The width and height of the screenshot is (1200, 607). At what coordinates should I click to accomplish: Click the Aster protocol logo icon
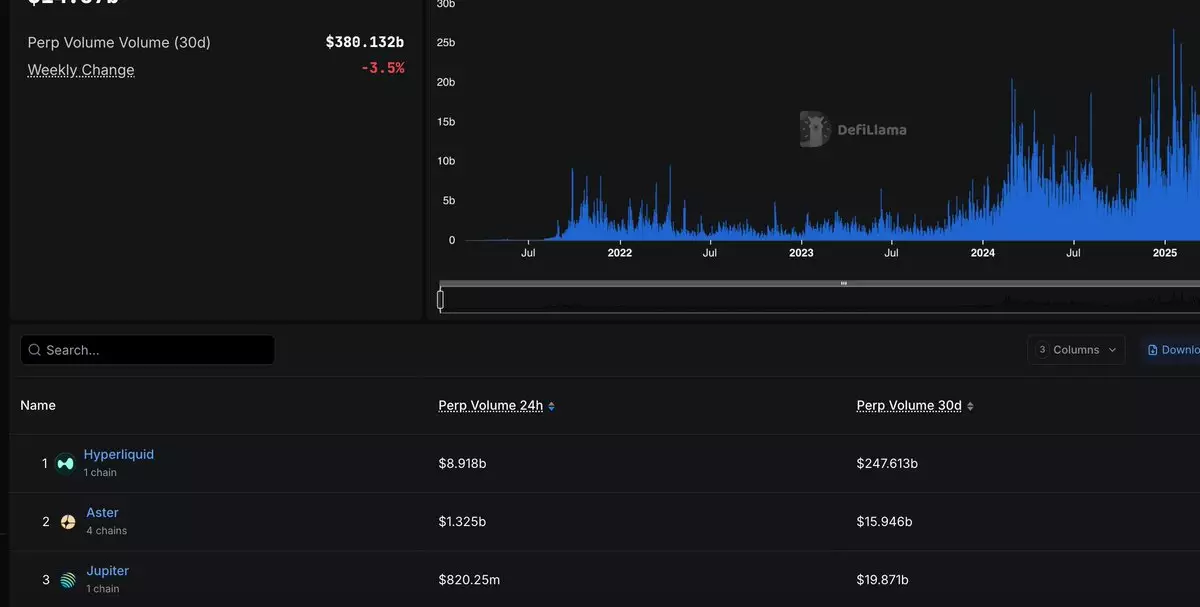point(68,522)
